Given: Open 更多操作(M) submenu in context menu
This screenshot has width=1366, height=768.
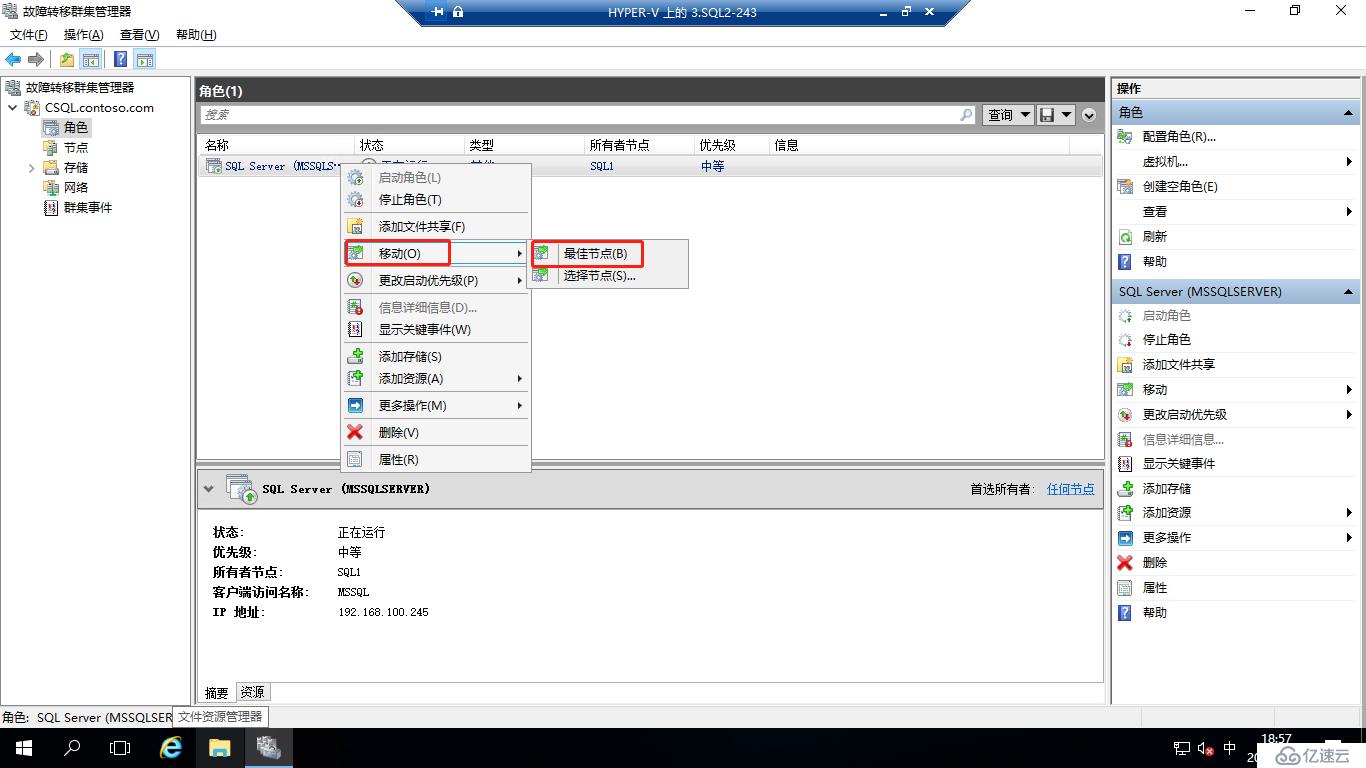Looking at the screenshot, I should coord(435,405).
